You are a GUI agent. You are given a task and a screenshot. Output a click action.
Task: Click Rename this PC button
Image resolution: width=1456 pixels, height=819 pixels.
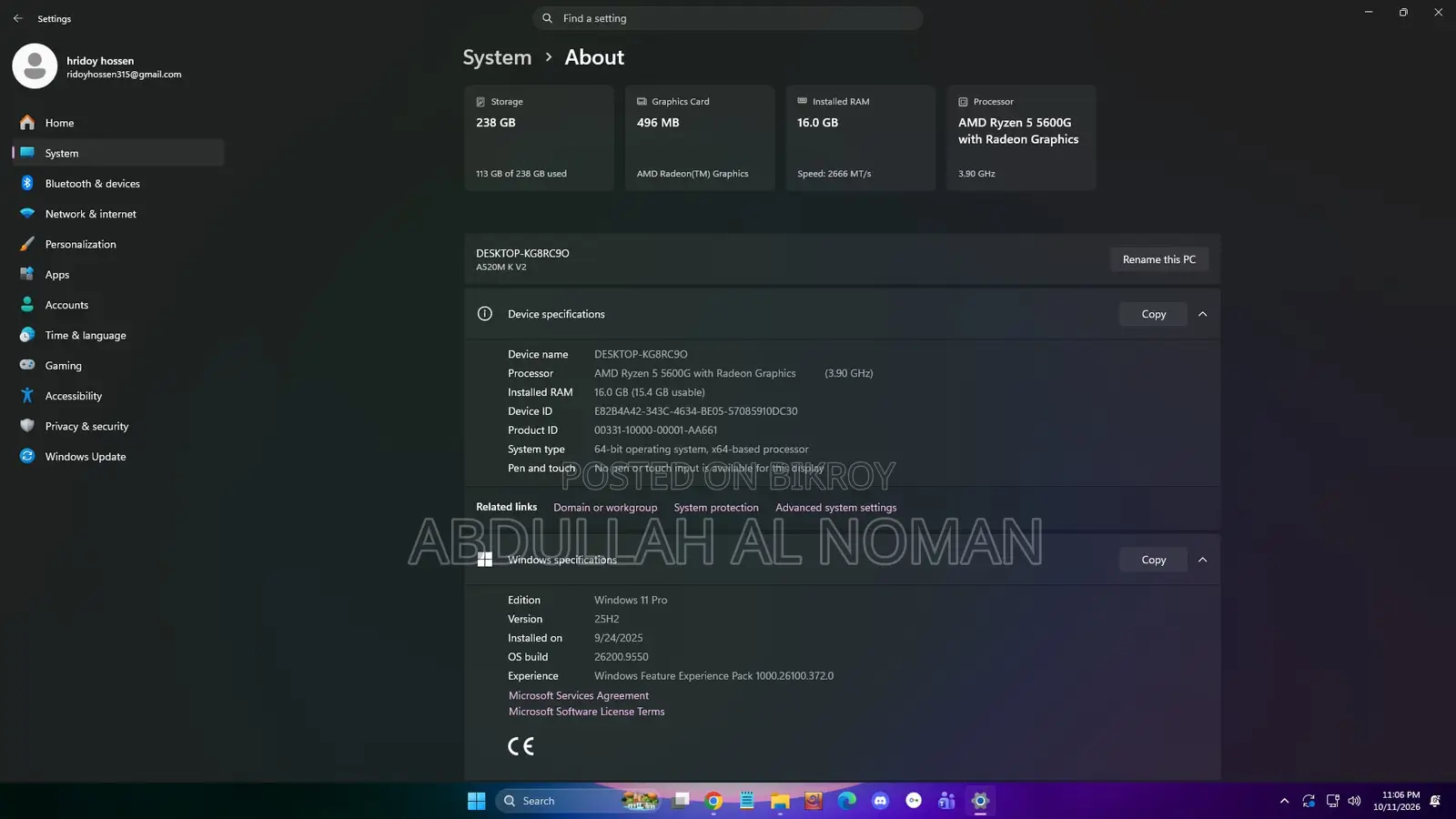click(x=1159, y=259)
